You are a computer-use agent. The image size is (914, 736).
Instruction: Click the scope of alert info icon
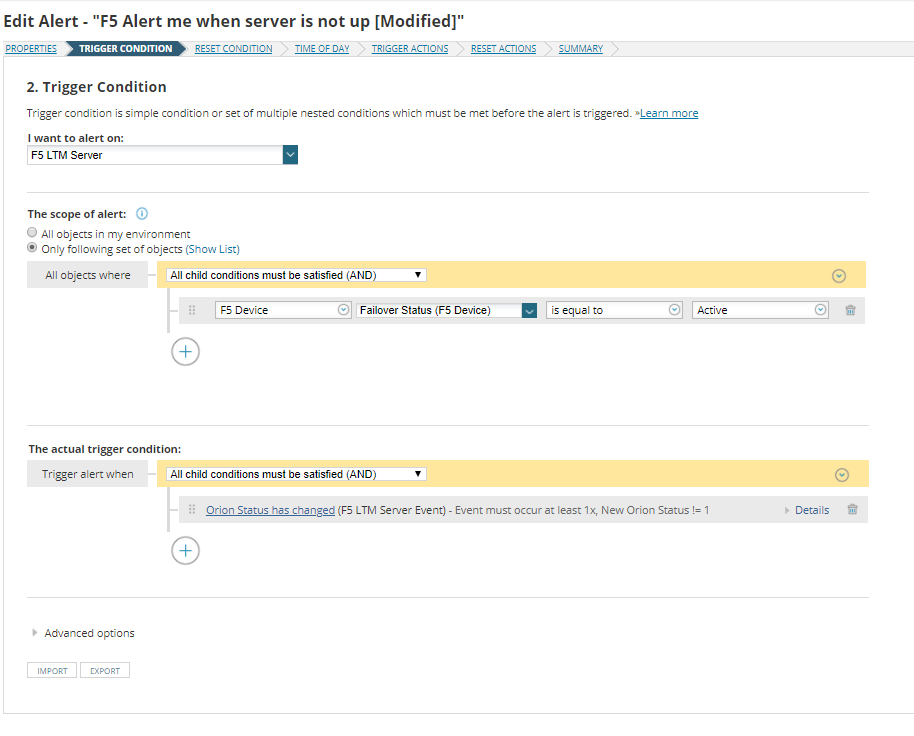[x=142, y=213]
